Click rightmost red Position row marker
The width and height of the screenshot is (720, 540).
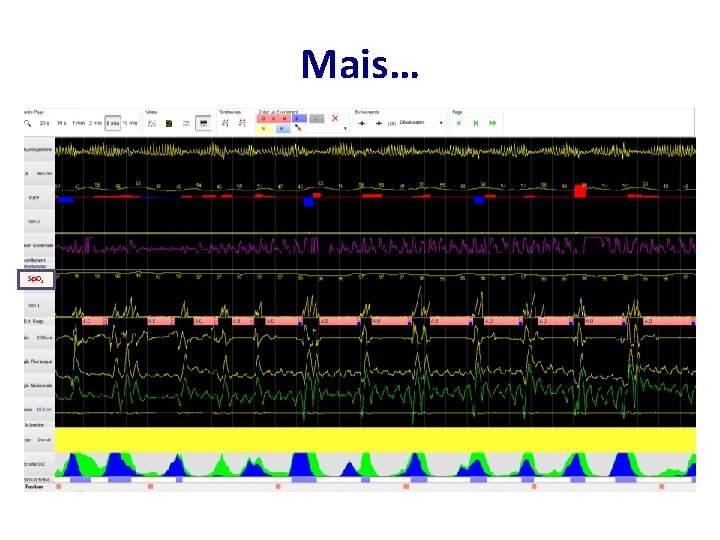pyautogui.click(x=661, y=486)
